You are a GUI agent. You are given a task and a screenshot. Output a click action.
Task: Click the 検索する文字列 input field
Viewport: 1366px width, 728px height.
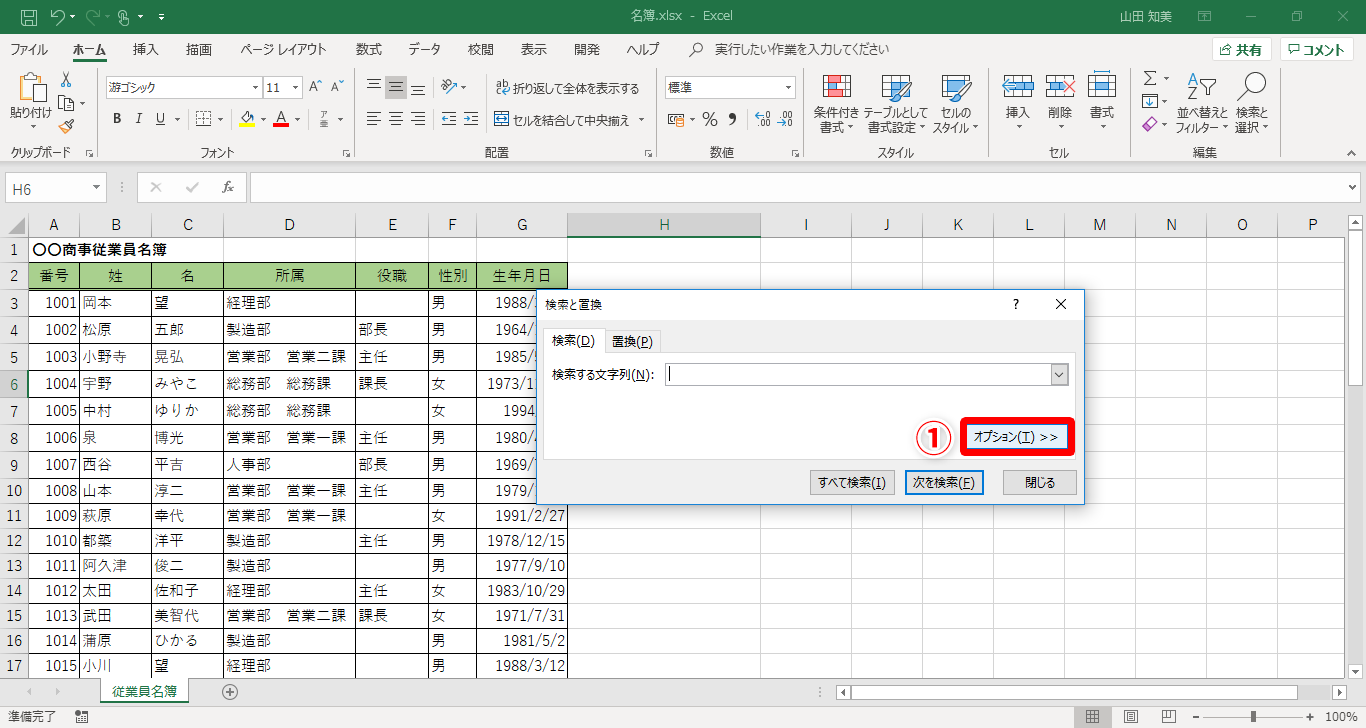[859, 374]
